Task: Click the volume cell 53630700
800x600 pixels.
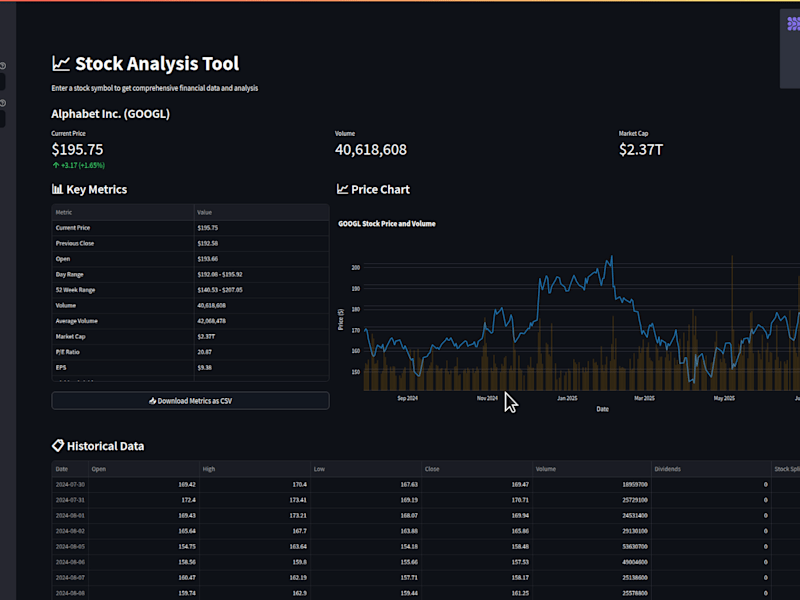Action: coord(592,546)
